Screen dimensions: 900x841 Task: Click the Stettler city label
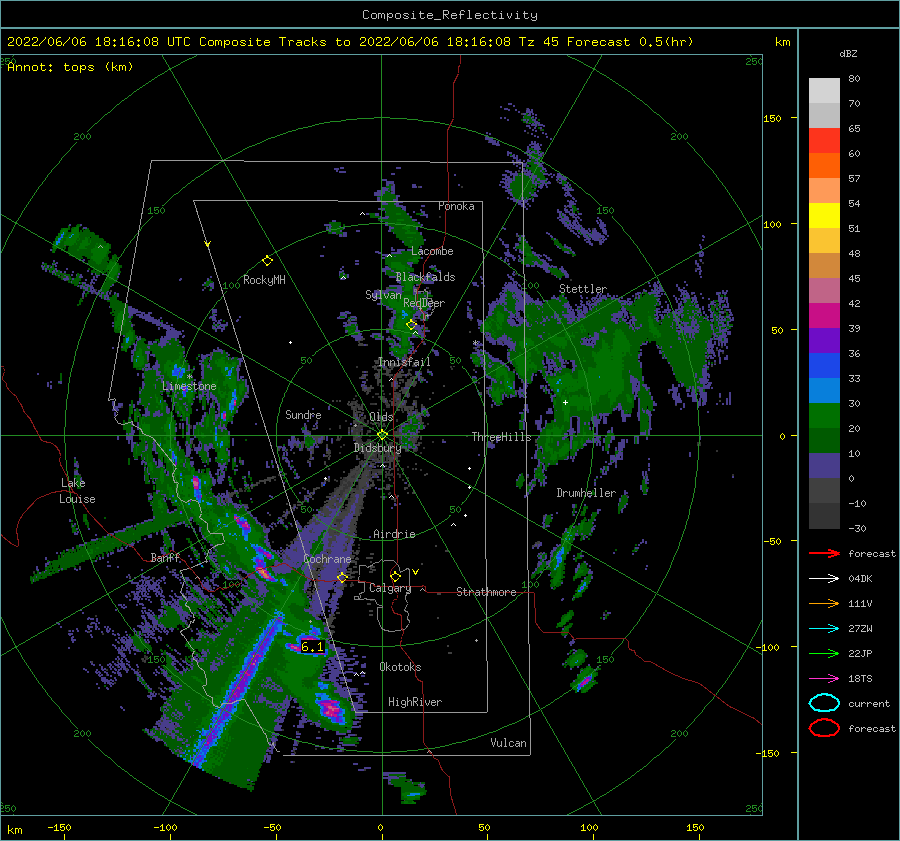[x=583, y=289]
